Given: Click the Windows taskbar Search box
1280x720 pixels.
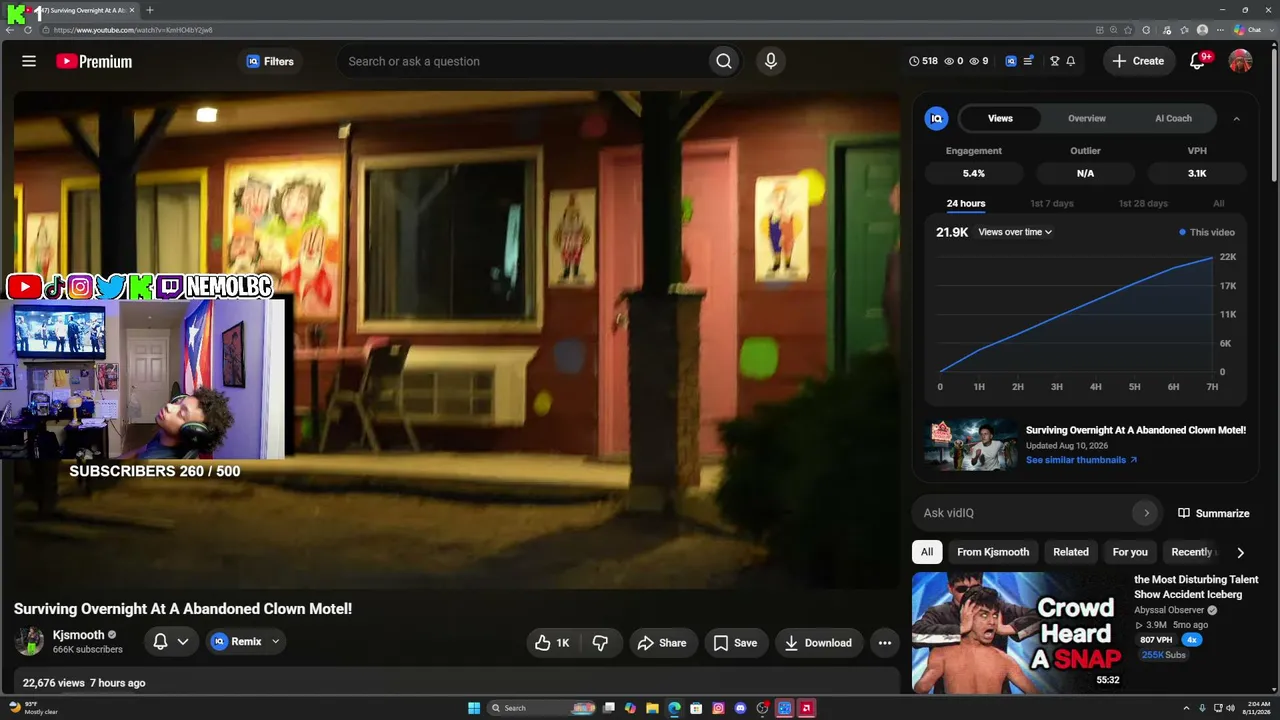Looking at the screenshot, I should point(541,708).
